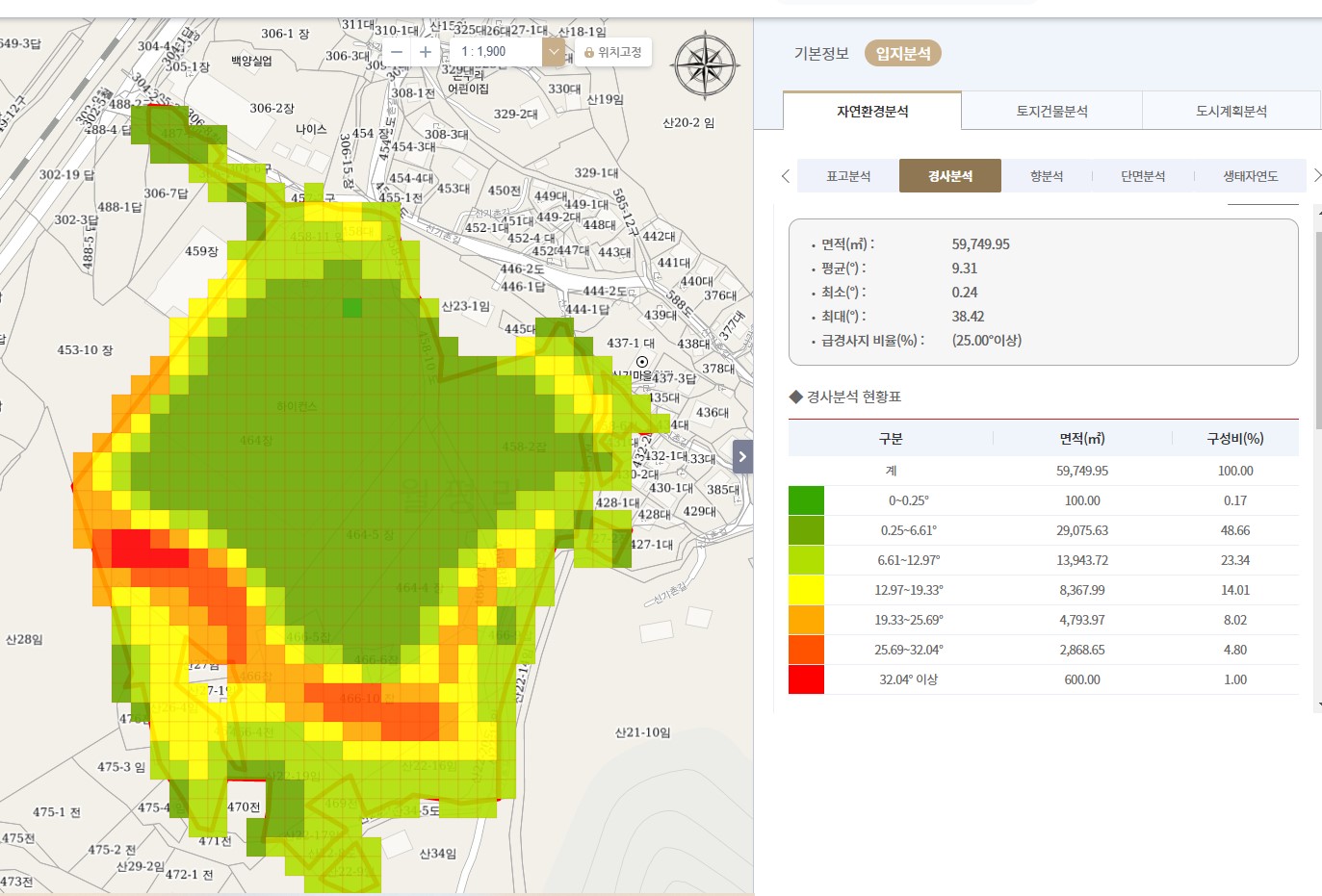Image resolution: width=1322 pixels, height=896 pixels.
Task: Click the 32.04° 이상 red swatch
Action: pyautogui.click(x=806, y=679)
